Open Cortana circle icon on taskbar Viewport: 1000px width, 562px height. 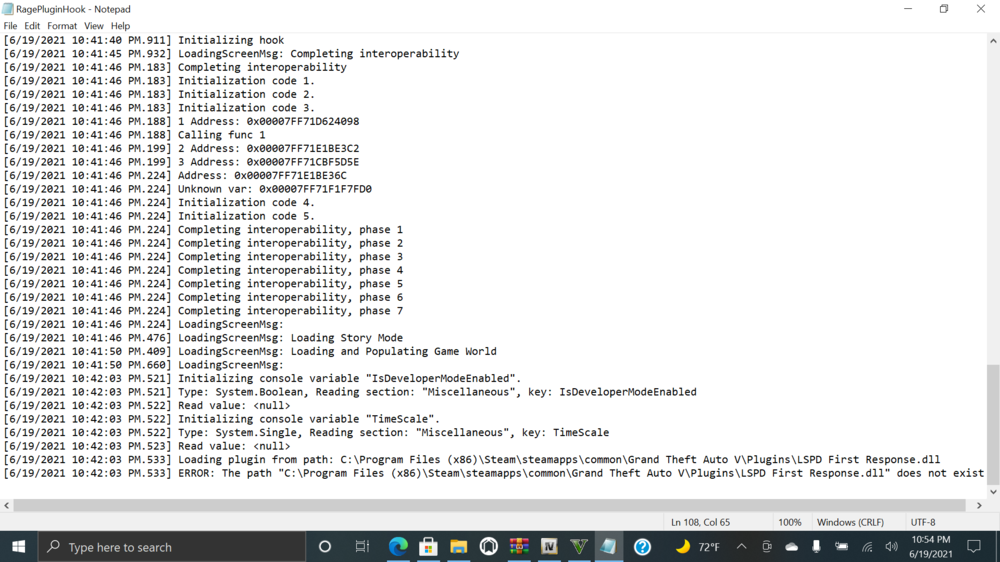pyautogui.click(x=325, y=547)
